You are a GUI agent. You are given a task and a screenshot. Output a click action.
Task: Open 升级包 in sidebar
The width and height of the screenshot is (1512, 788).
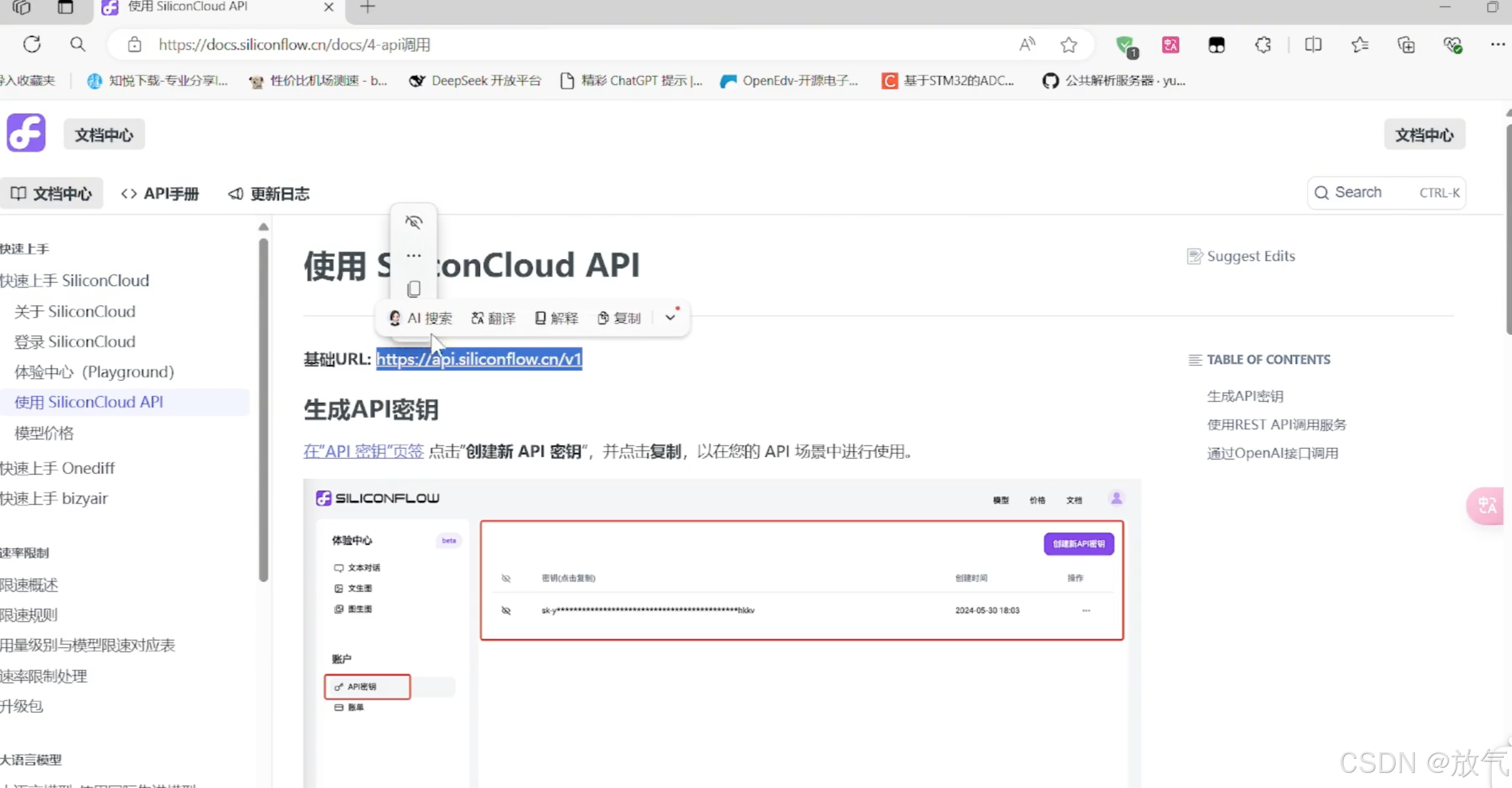(x=22, y=706)
